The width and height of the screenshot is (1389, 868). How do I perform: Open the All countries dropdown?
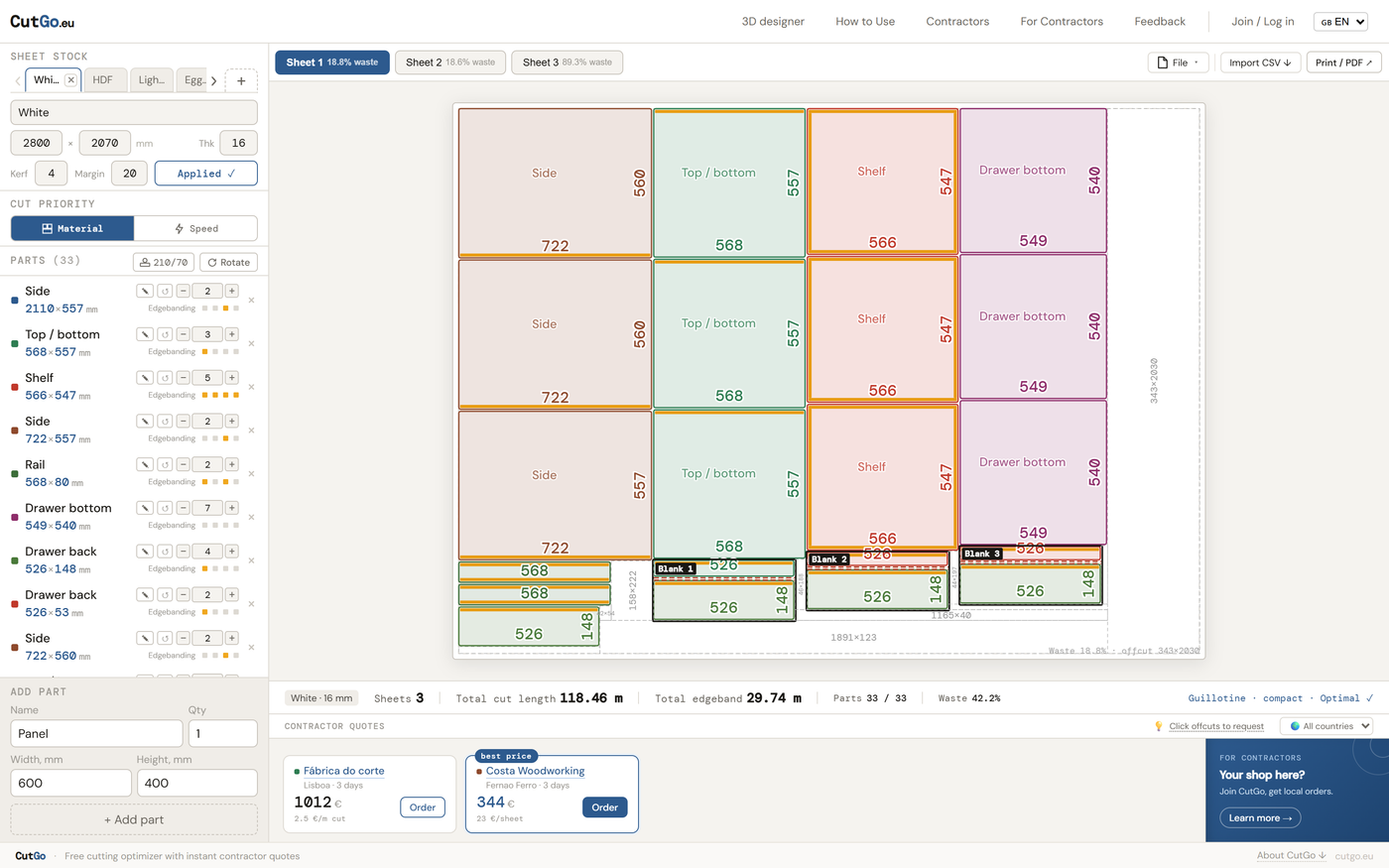(1326, 726)
